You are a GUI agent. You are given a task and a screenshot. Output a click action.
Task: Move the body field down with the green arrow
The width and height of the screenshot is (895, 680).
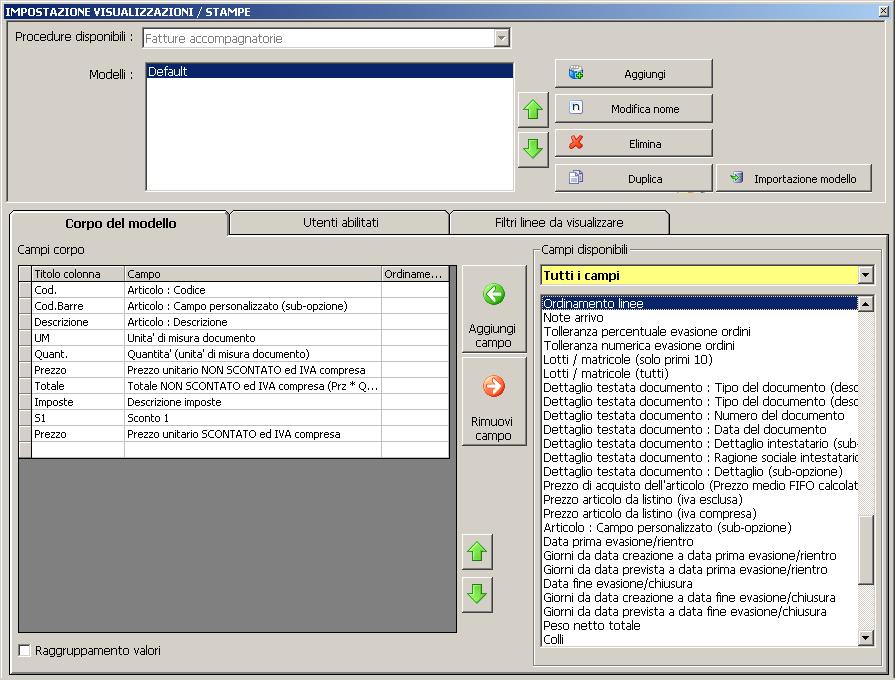click(477, 593)
